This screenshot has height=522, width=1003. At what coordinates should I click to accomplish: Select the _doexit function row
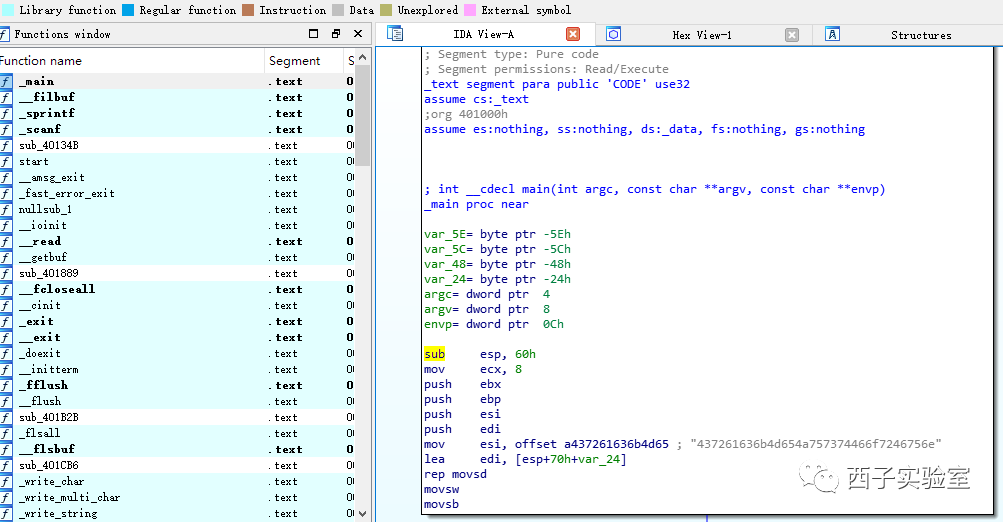tap(178, 353)
